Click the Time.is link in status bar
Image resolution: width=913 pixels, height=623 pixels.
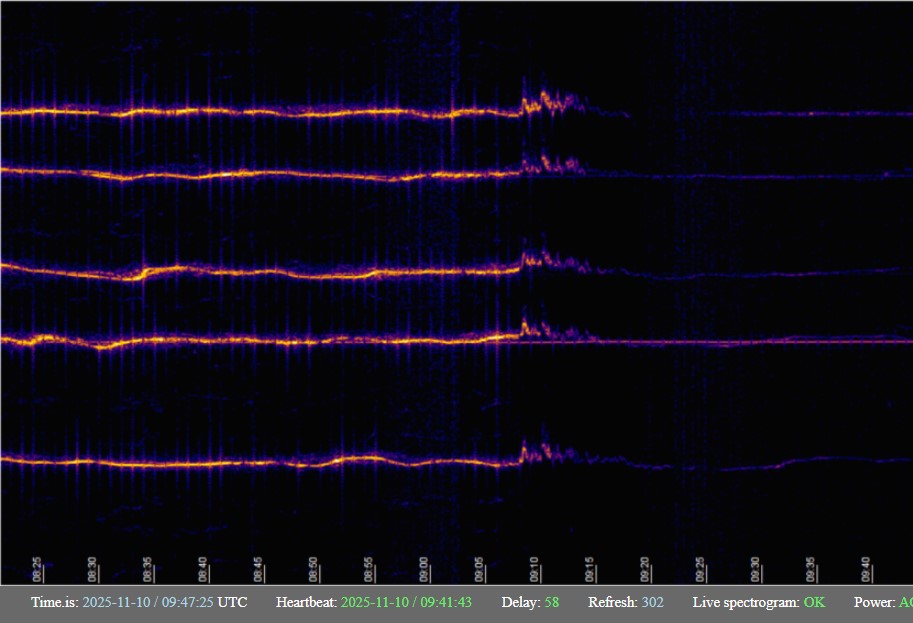click(54, 603)
